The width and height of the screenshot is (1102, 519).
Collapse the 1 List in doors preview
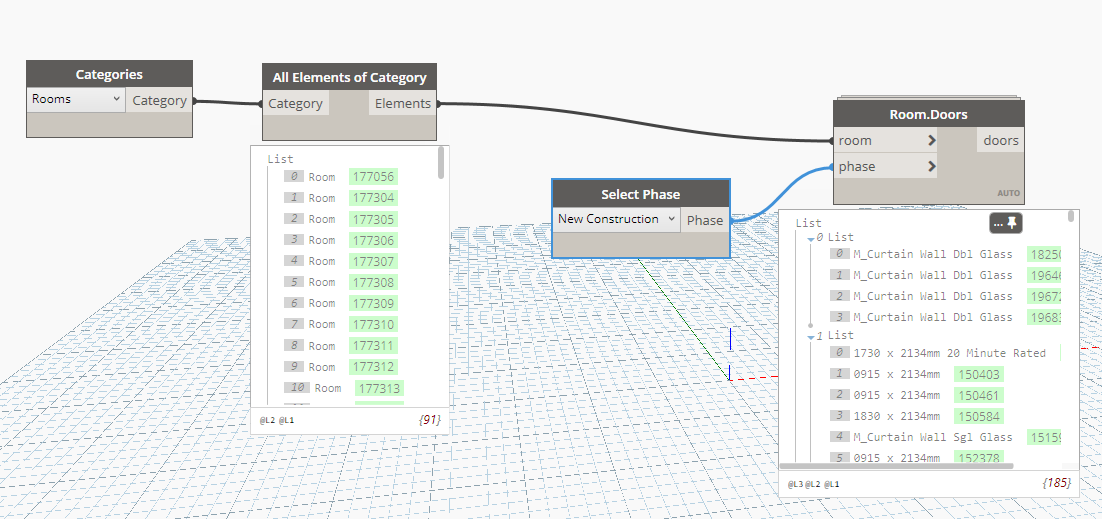click(810, 337)
